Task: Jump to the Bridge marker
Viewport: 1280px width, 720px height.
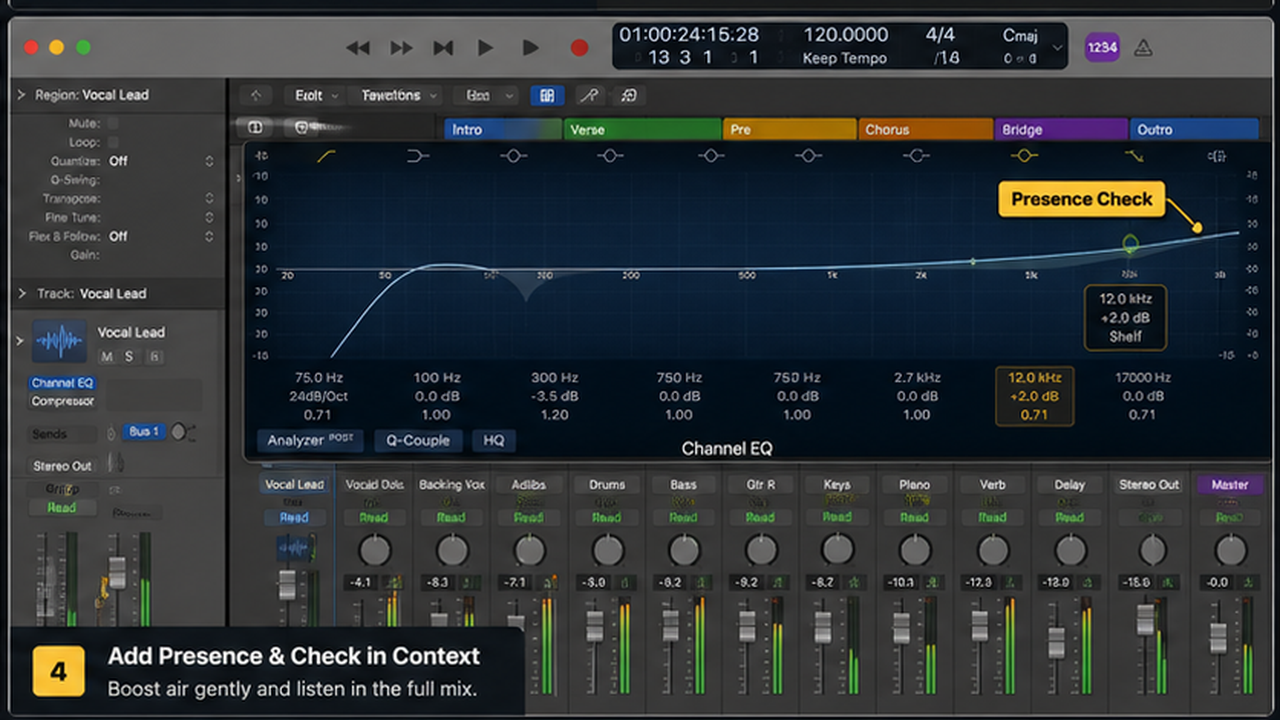Action: [x=1060, y=130]
